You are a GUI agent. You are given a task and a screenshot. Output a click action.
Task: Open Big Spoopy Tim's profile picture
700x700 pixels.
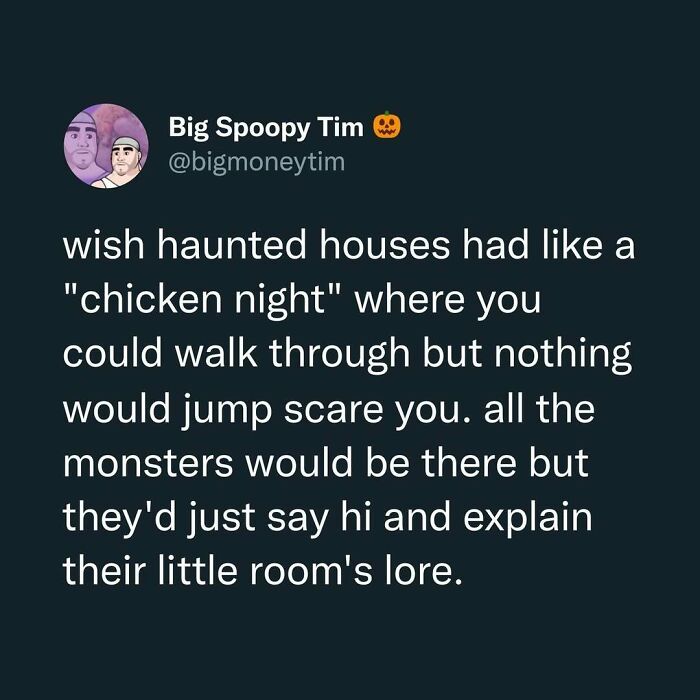106,146
